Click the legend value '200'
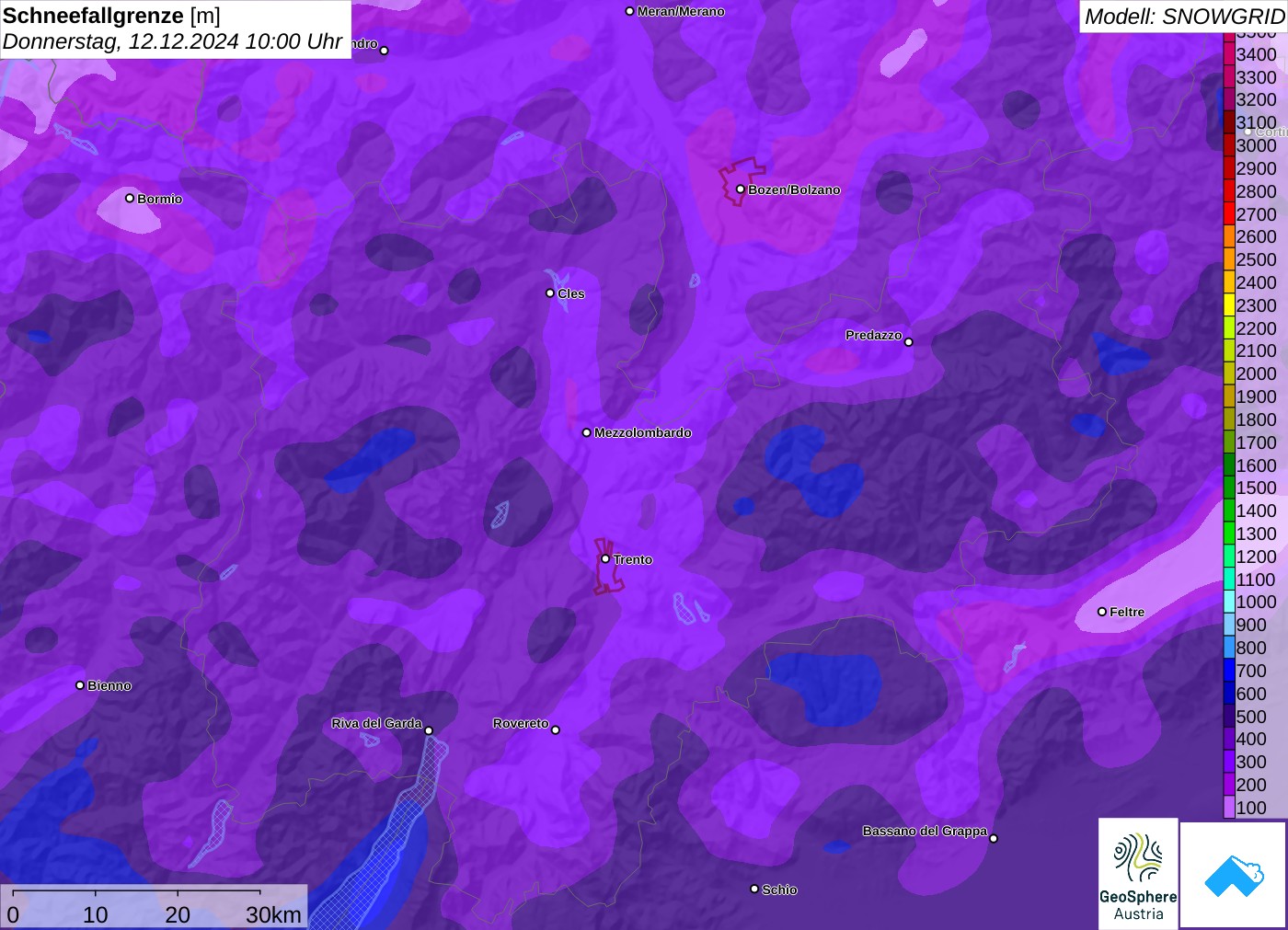This screenshot has height=930, width=1288. (1251, 785)
